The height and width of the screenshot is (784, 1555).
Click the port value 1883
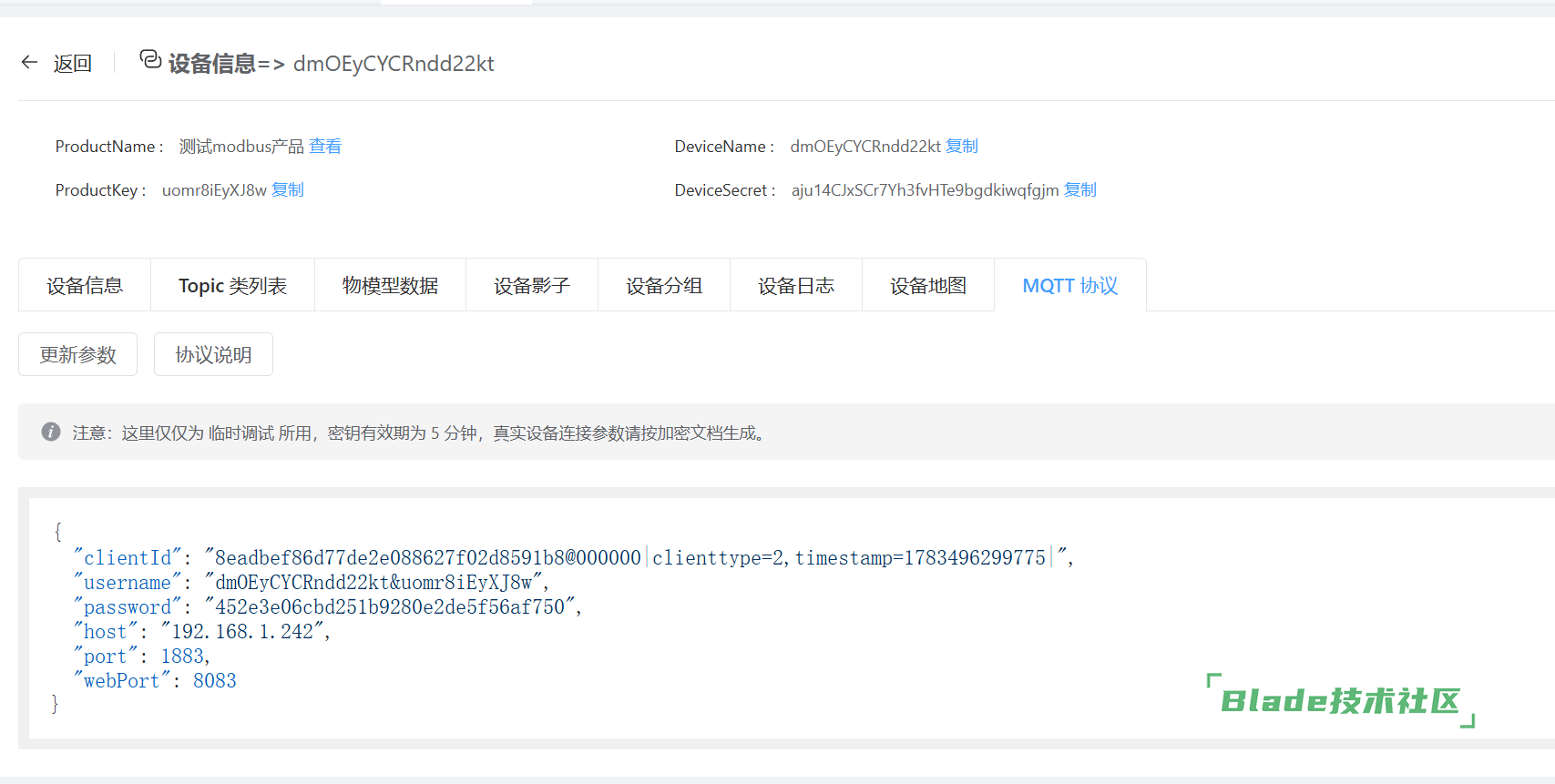[182, 656]
